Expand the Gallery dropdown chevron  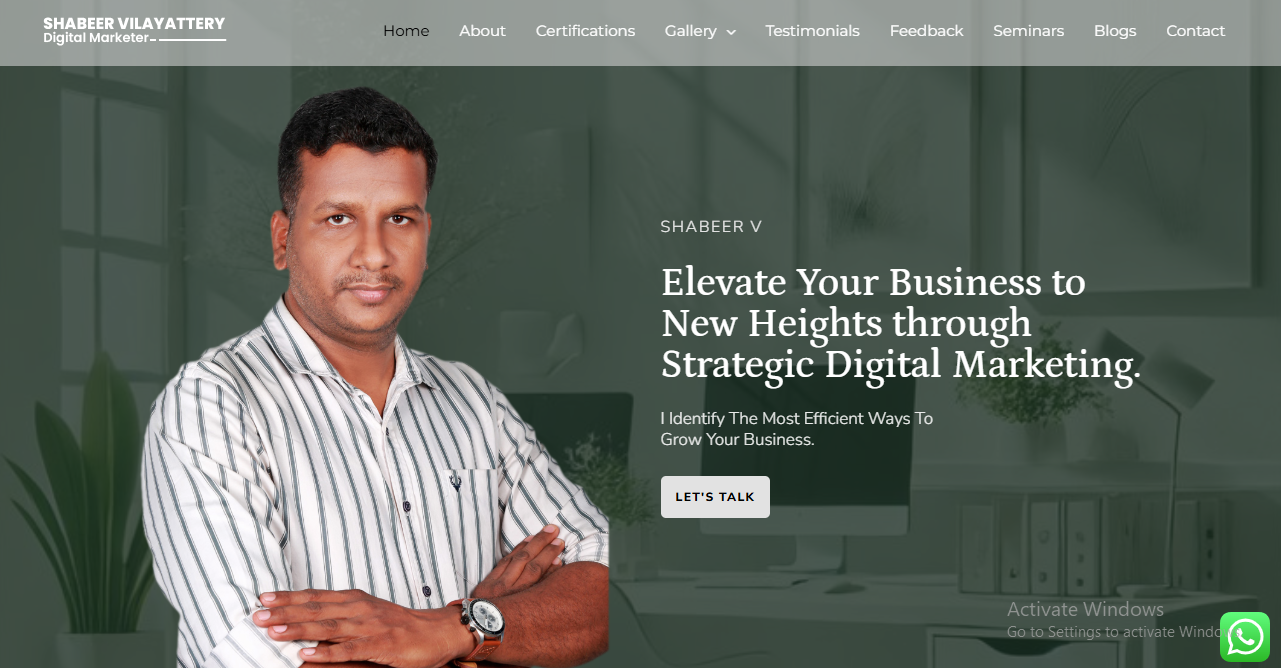tap(731, 32)
